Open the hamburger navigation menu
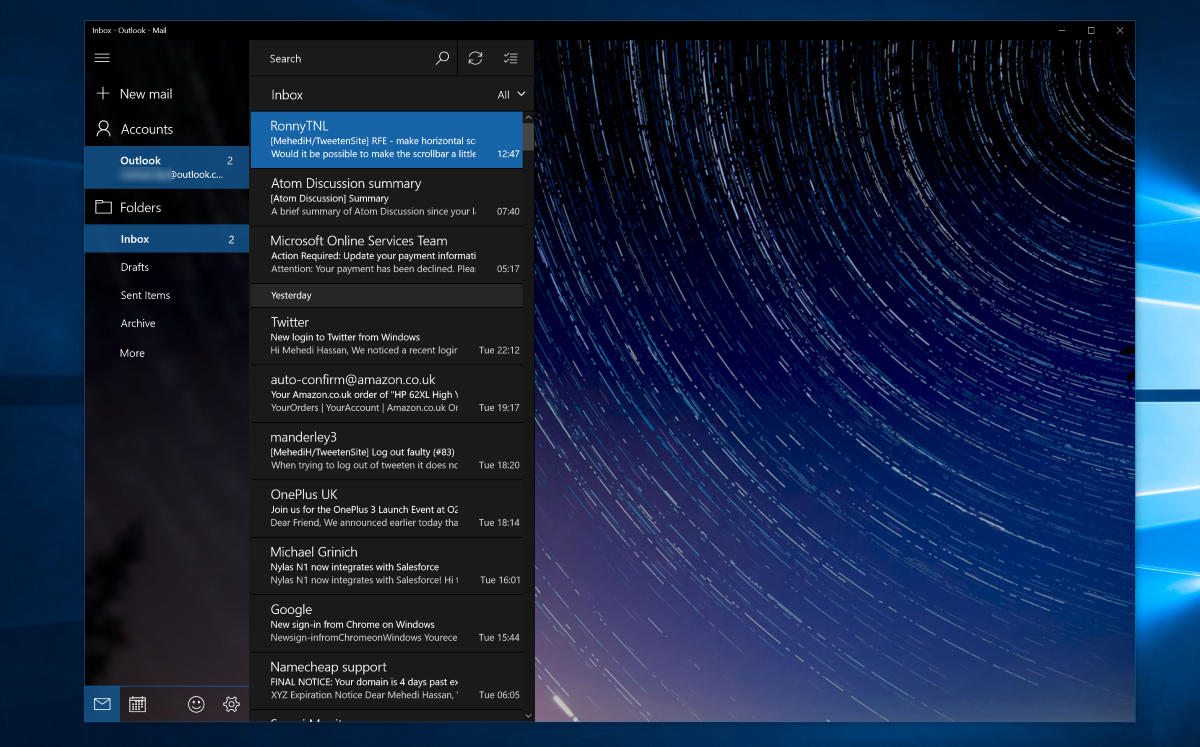The height and width of the screenshot is (747, 1200). tap(102, 58)
